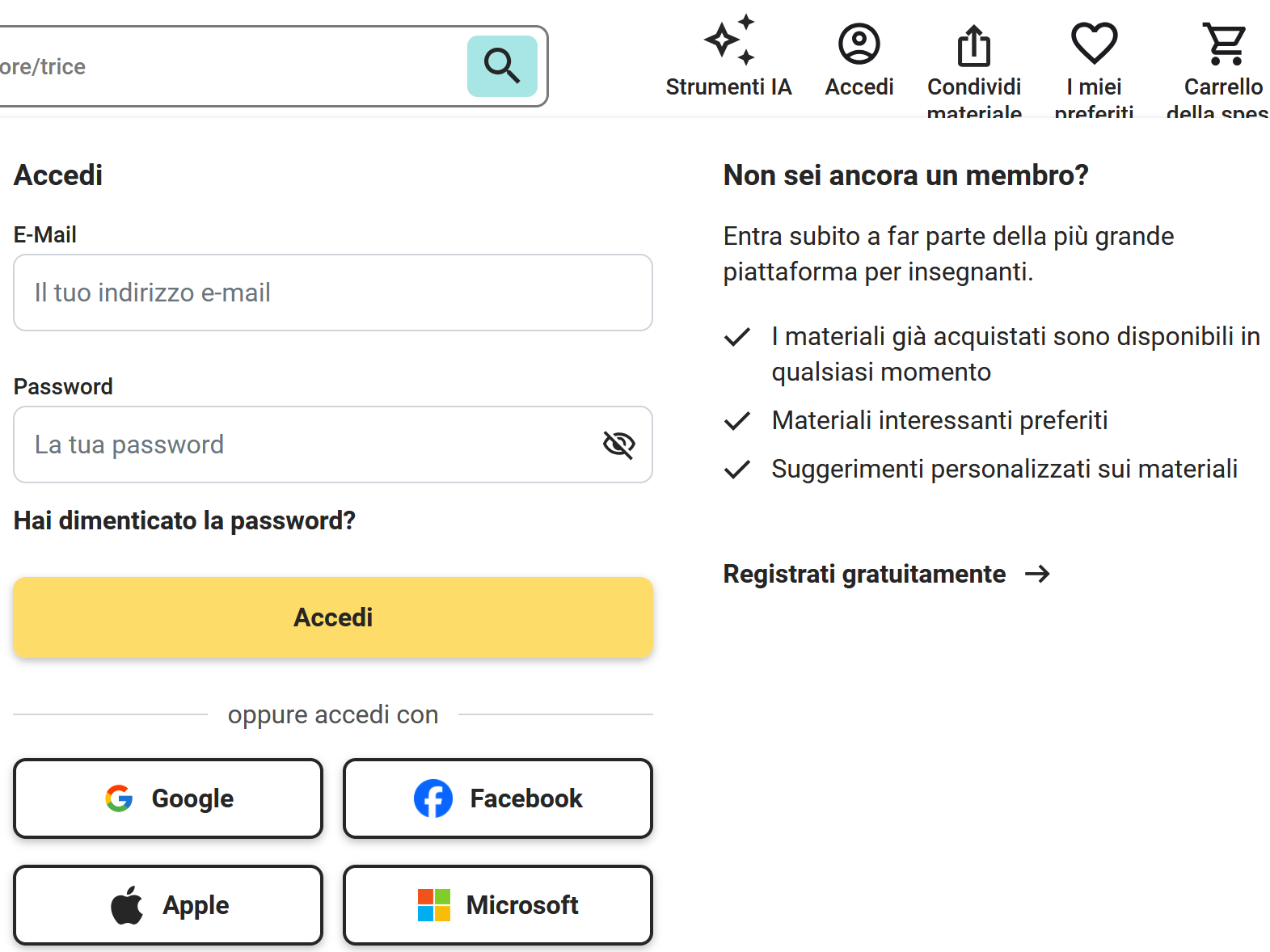Image resolution: width=1270 pixels, height=952 pixels.
Task: Follow the 'Registrati gratuitamente' link
Action: point(864,574)
